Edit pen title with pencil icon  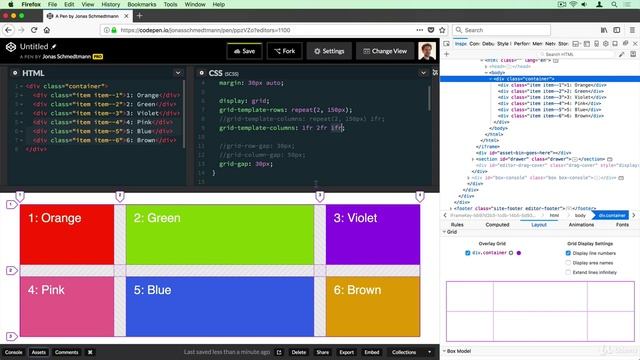(53, 47)
